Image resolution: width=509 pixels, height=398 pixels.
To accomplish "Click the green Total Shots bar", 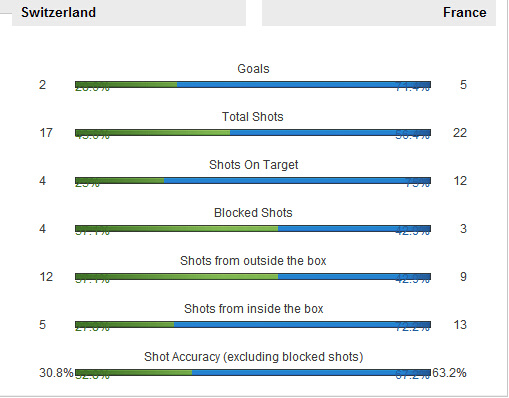I will (x=152, y=133).
